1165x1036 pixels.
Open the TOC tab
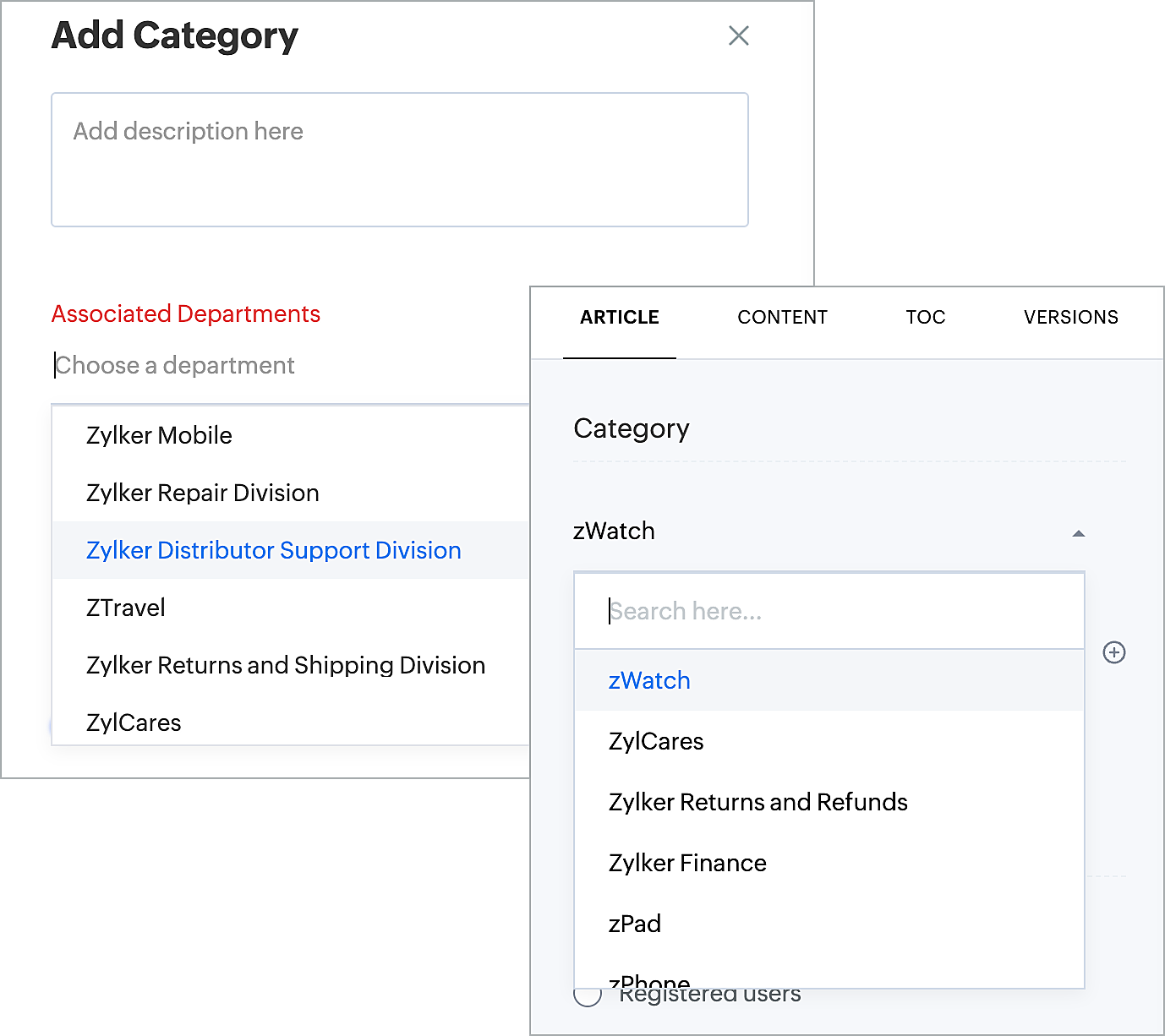[925, 318]
